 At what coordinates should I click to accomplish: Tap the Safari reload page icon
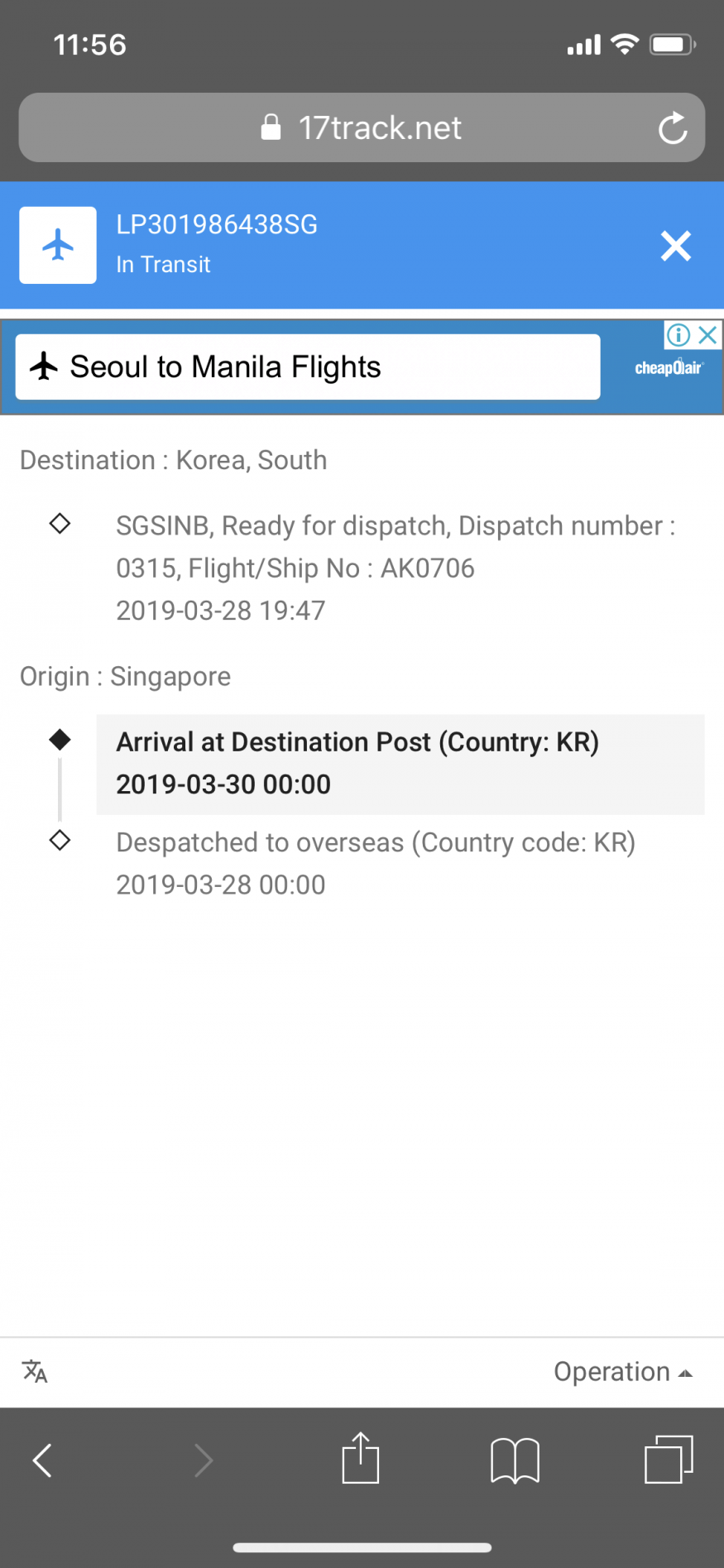[x=673, y=128]
